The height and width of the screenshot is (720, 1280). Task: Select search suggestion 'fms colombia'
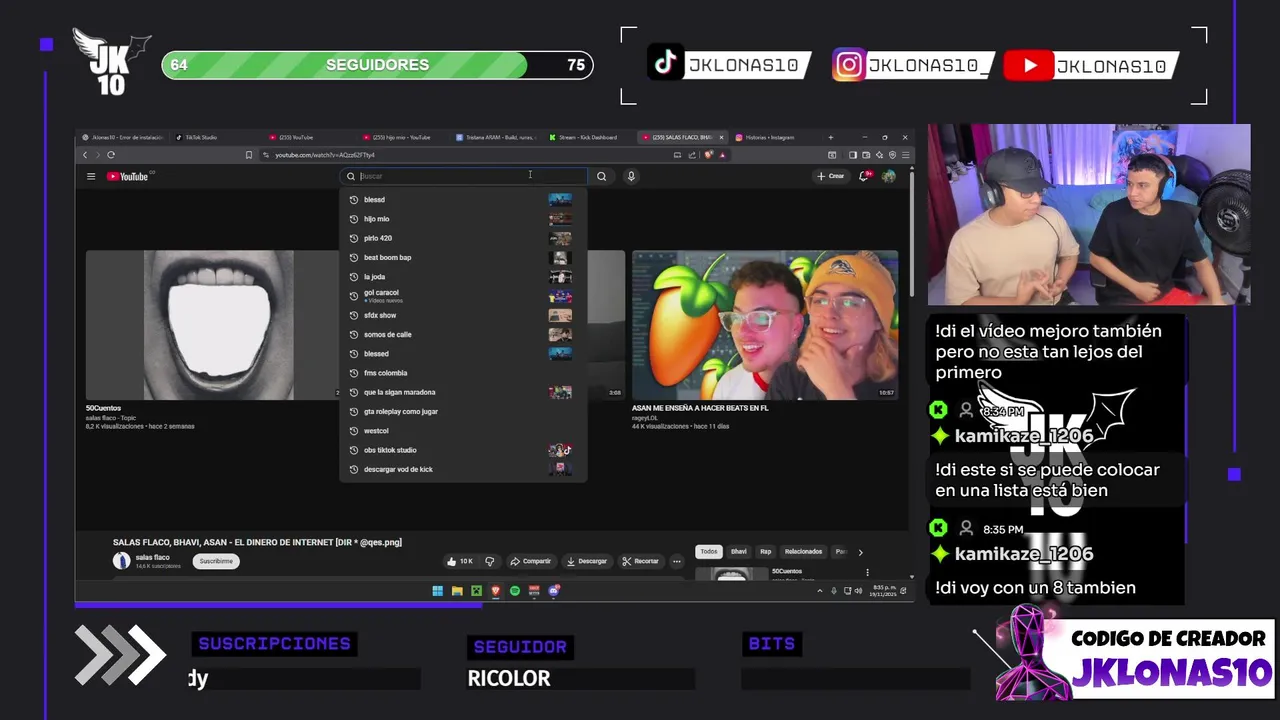point(462,373)
